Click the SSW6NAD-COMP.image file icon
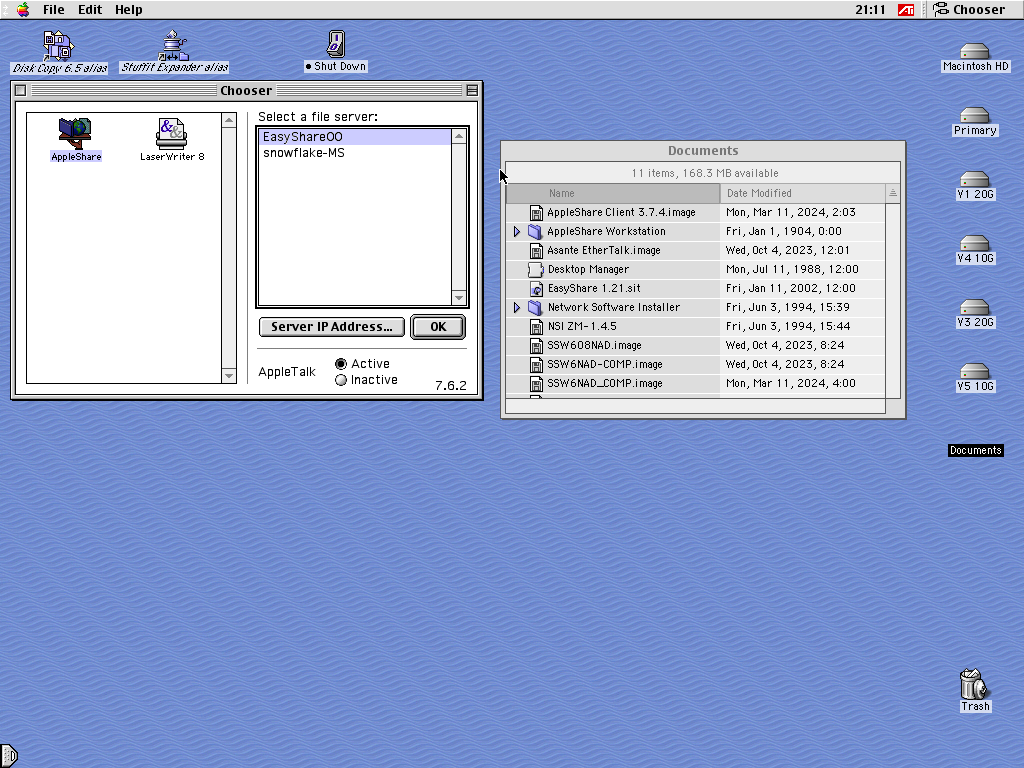Screen dimensions: 1024x768 point(536,364)
